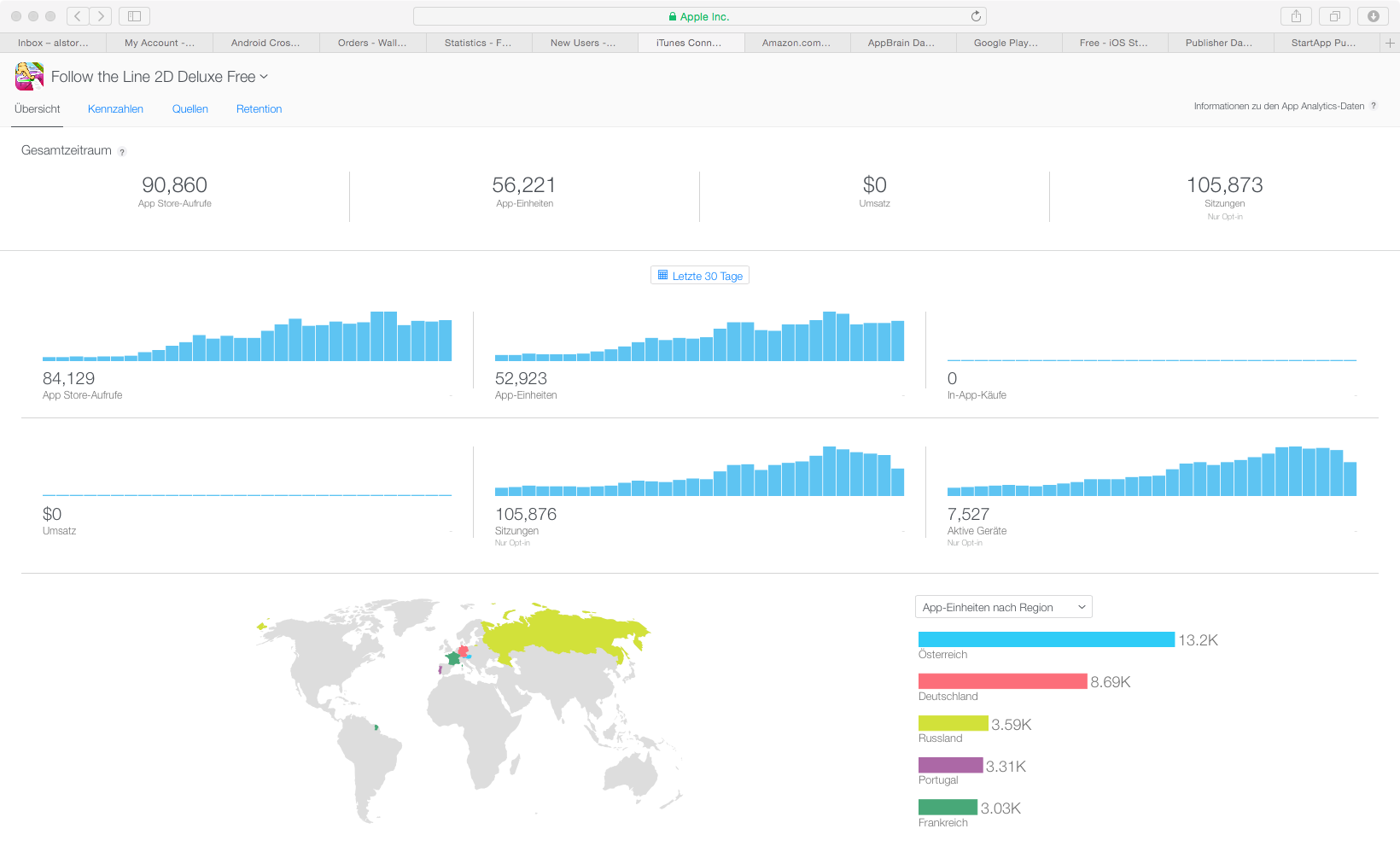The image size is (1400, 852).
Task: Go back with the Safari back arrow
Action: (78, 16)
